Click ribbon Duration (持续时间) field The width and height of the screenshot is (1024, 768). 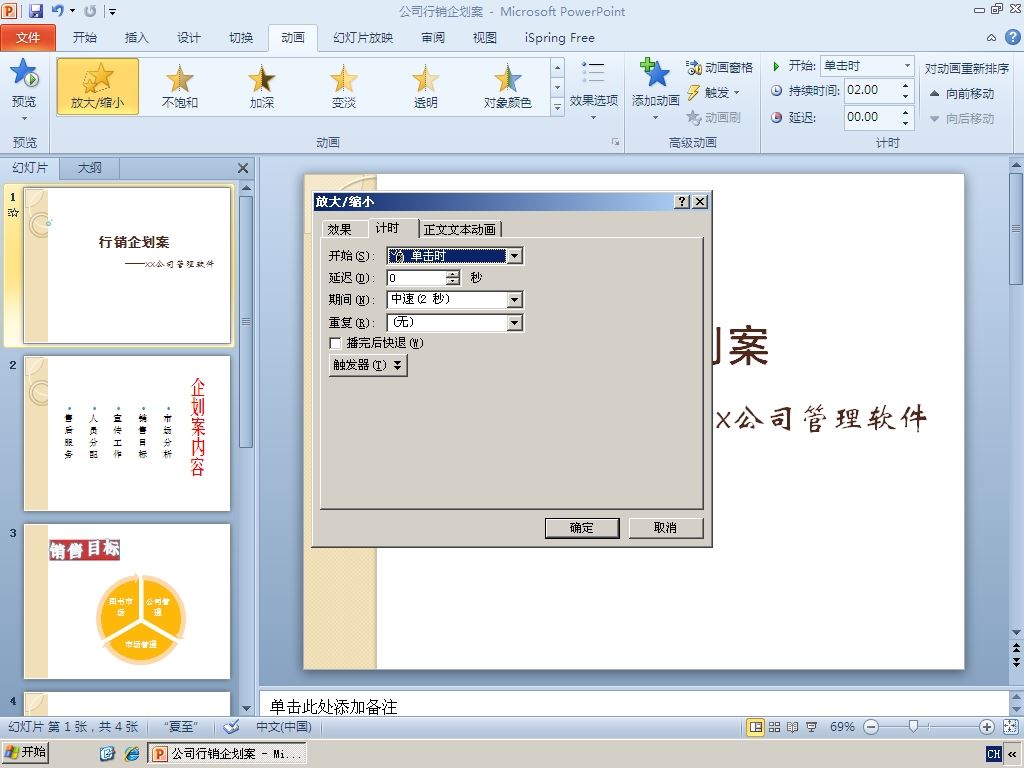click(872, 90)
